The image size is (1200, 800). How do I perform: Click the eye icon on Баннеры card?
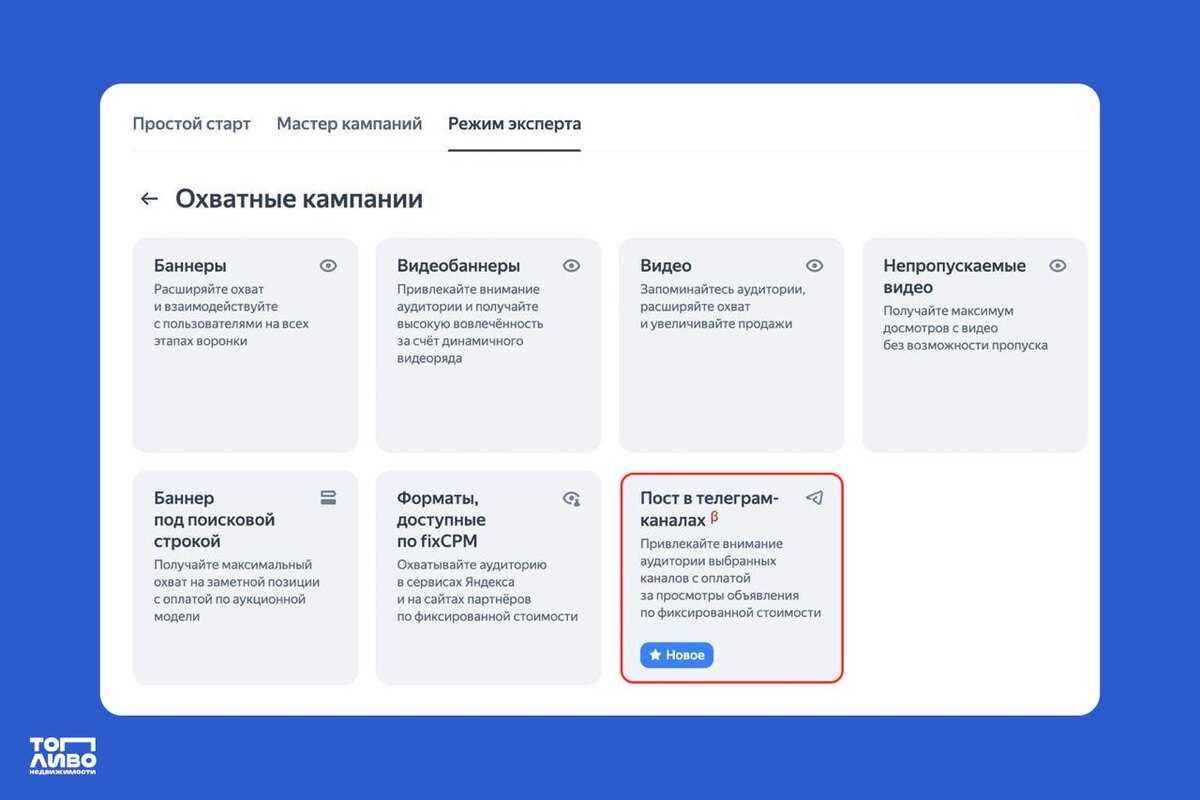pos(328,266)
